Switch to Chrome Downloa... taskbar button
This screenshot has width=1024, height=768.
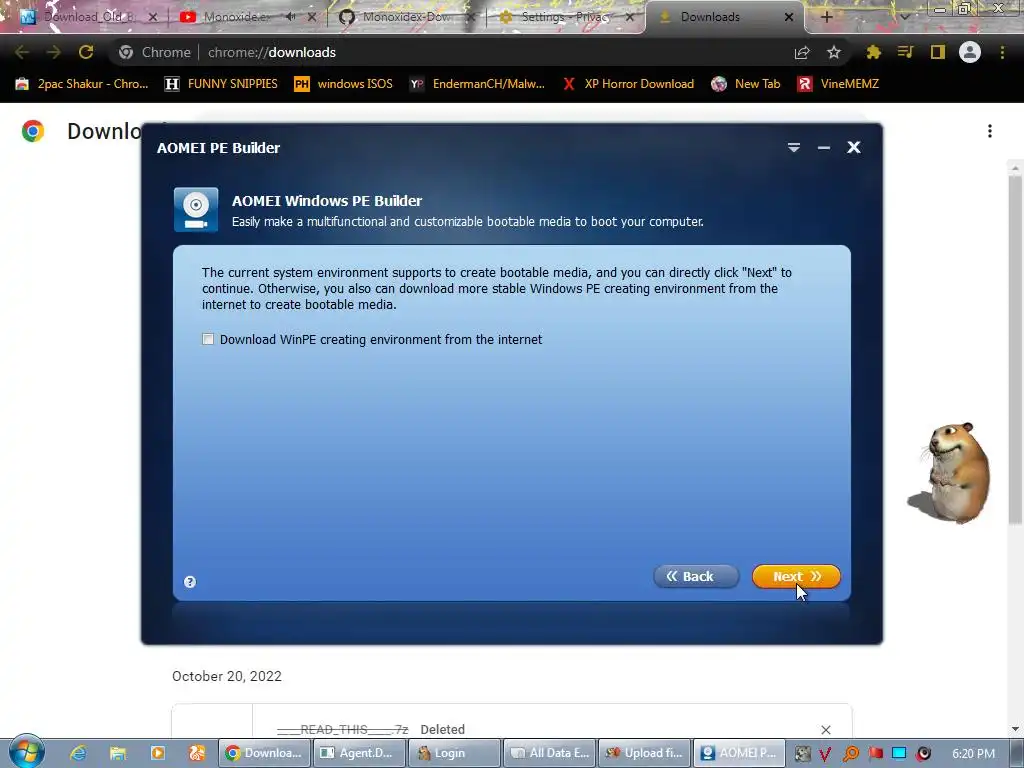pos(264,753)
